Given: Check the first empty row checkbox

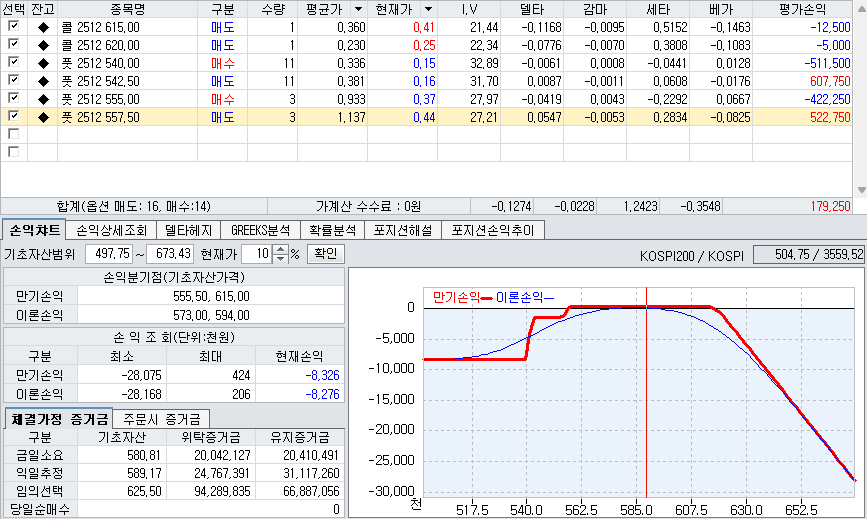Looking at the screenshot, I should point(14,134).
